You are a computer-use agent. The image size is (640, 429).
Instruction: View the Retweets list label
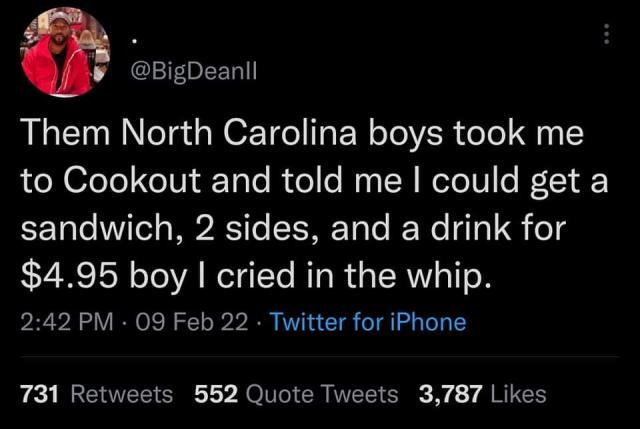click(x=118, y=393)
